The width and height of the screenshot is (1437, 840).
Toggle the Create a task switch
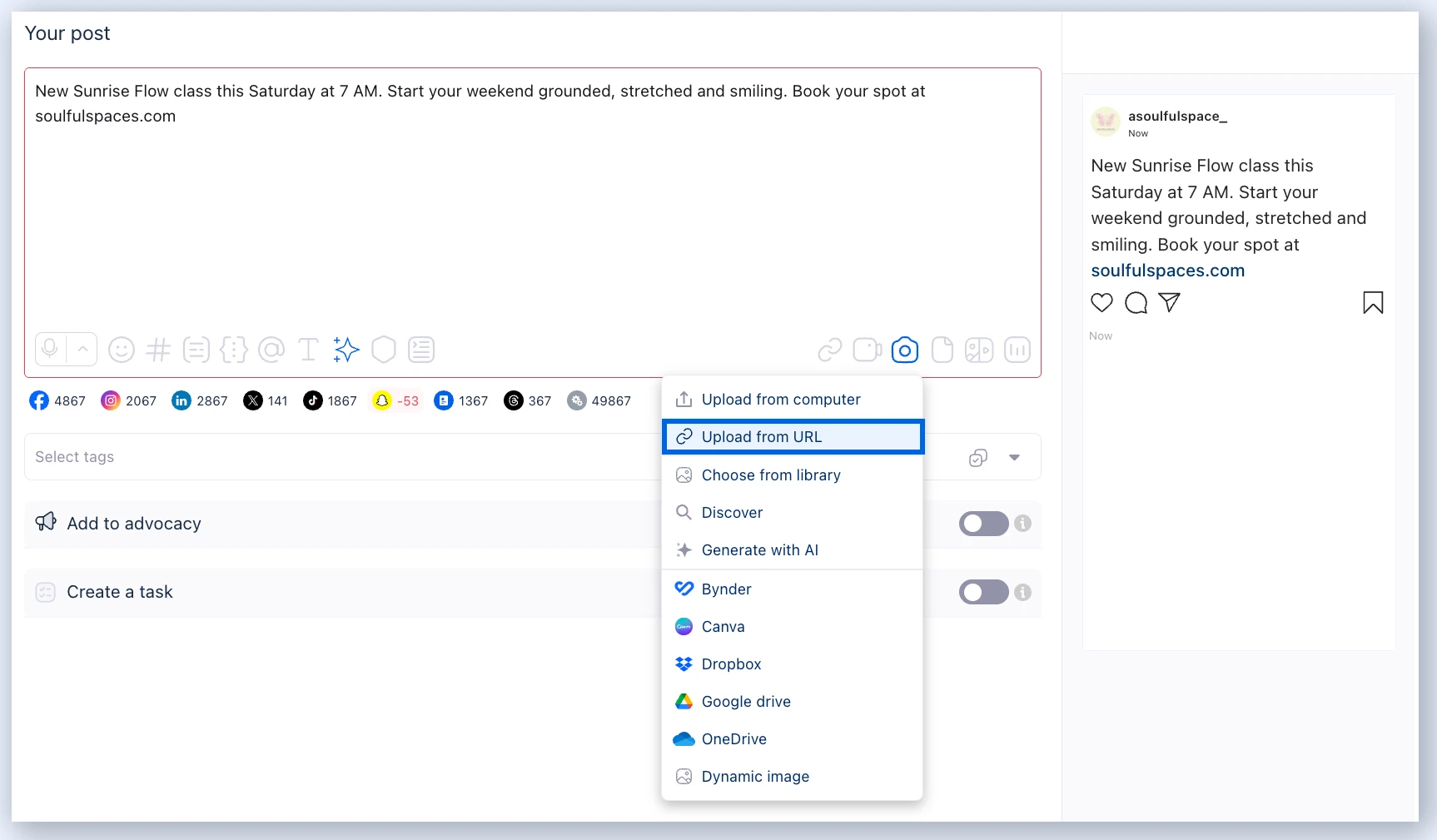point(983,592)
